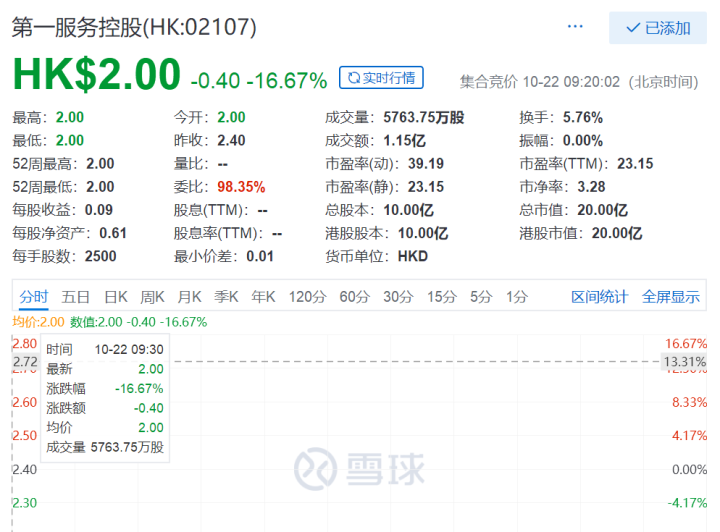Select the 1分 chart tab
The width and height of the screenshot is (720, 532).
pos(517,297)
